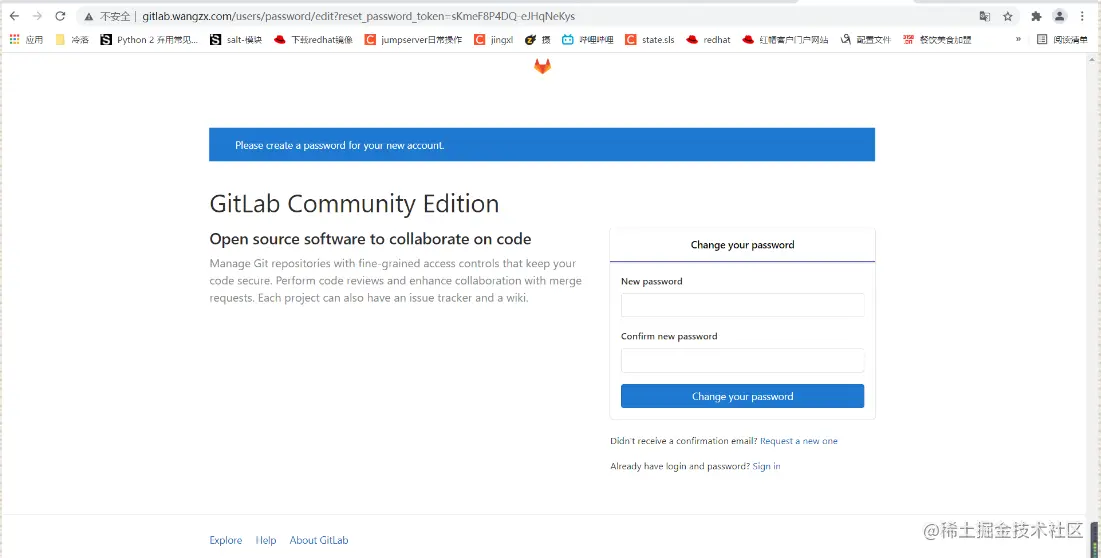Open the redhat bookmark

708,40
